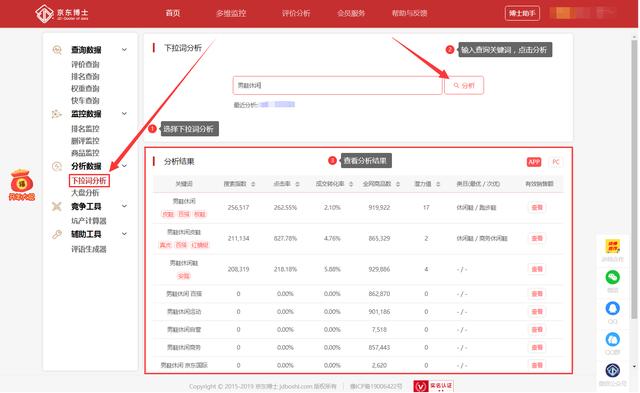Click the QQ群 group icon in the right sidebar
This screenshot has width=640, height=393.
click(613, 340)
